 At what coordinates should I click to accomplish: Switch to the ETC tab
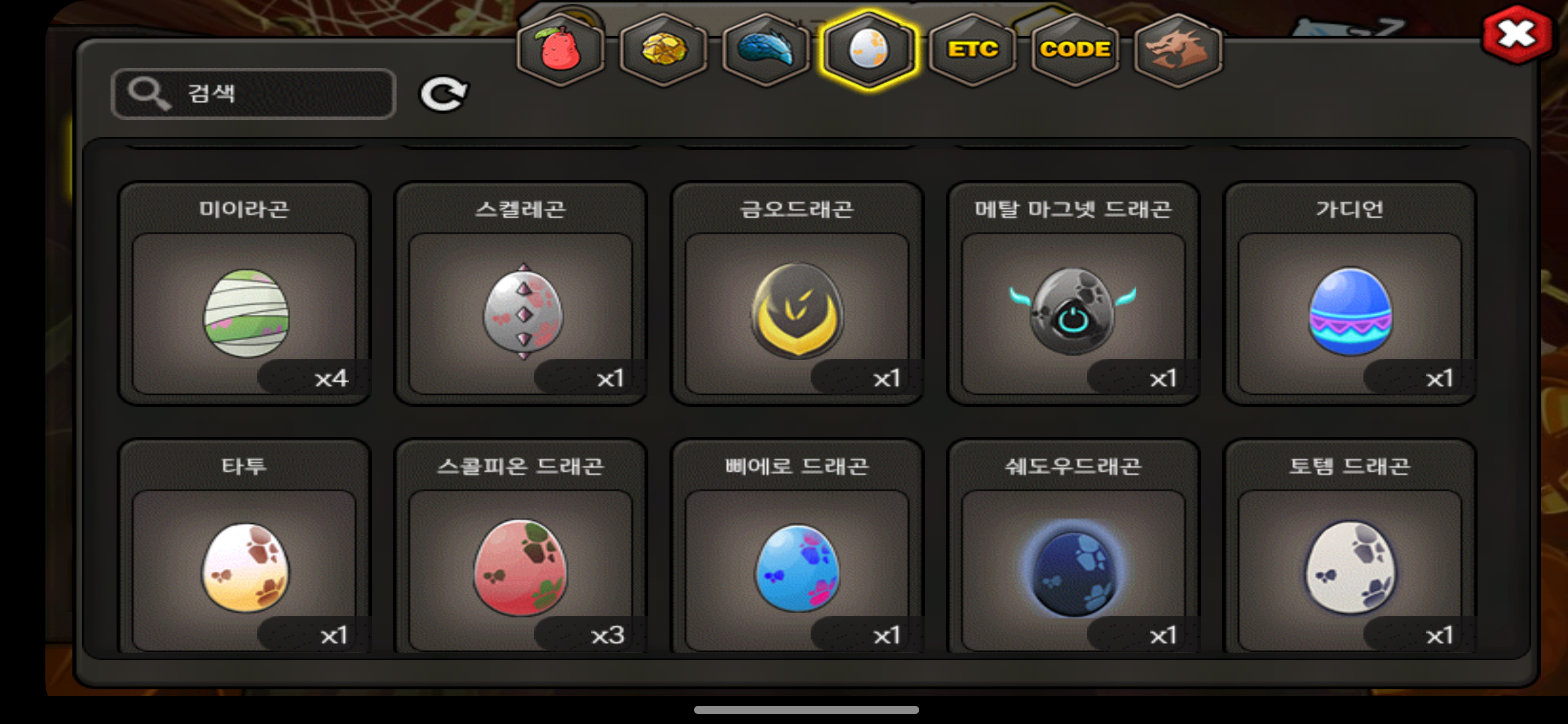(x=972, y=50)
